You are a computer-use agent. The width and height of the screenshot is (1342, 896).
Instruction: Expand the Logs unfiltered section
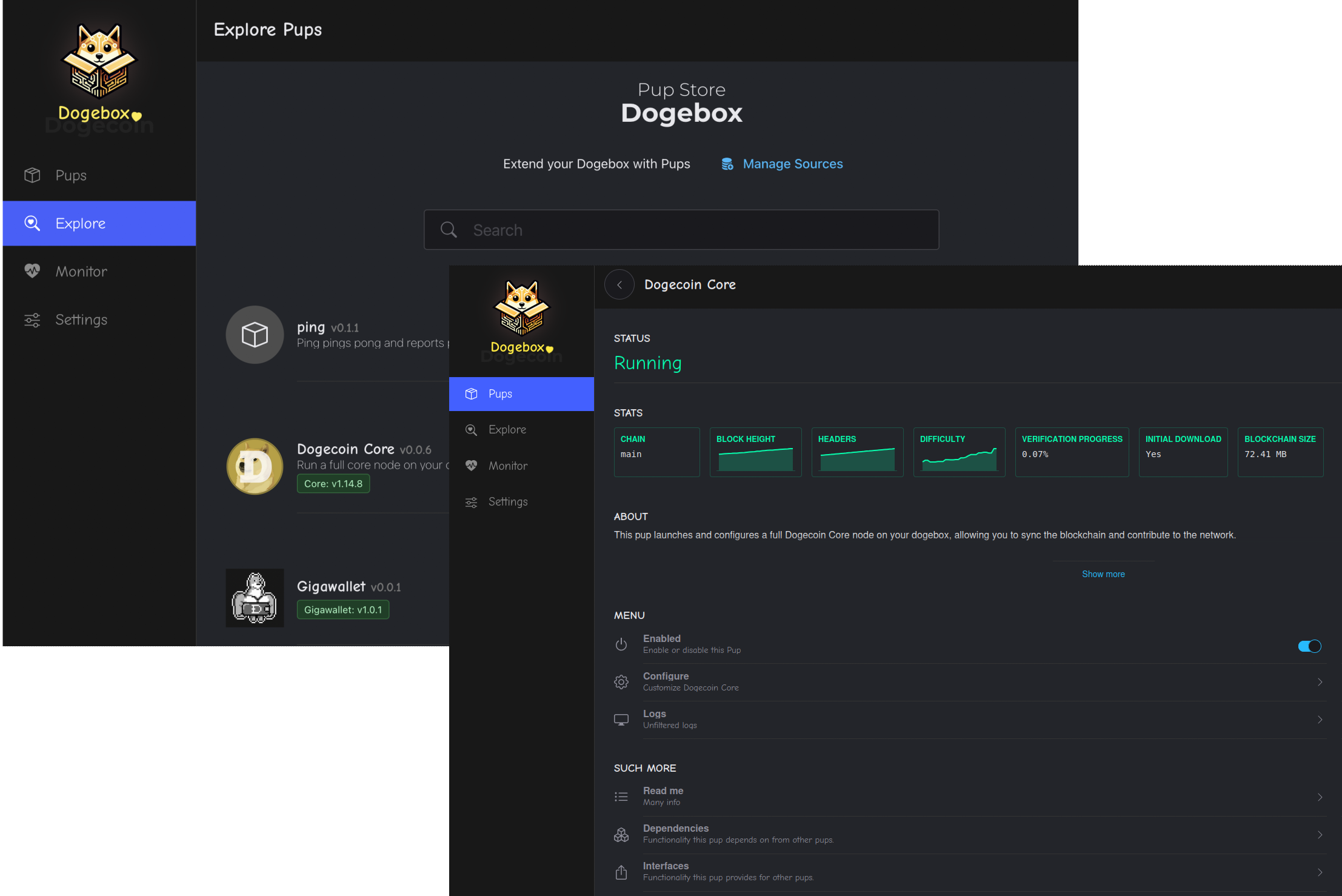pos(966,719)
